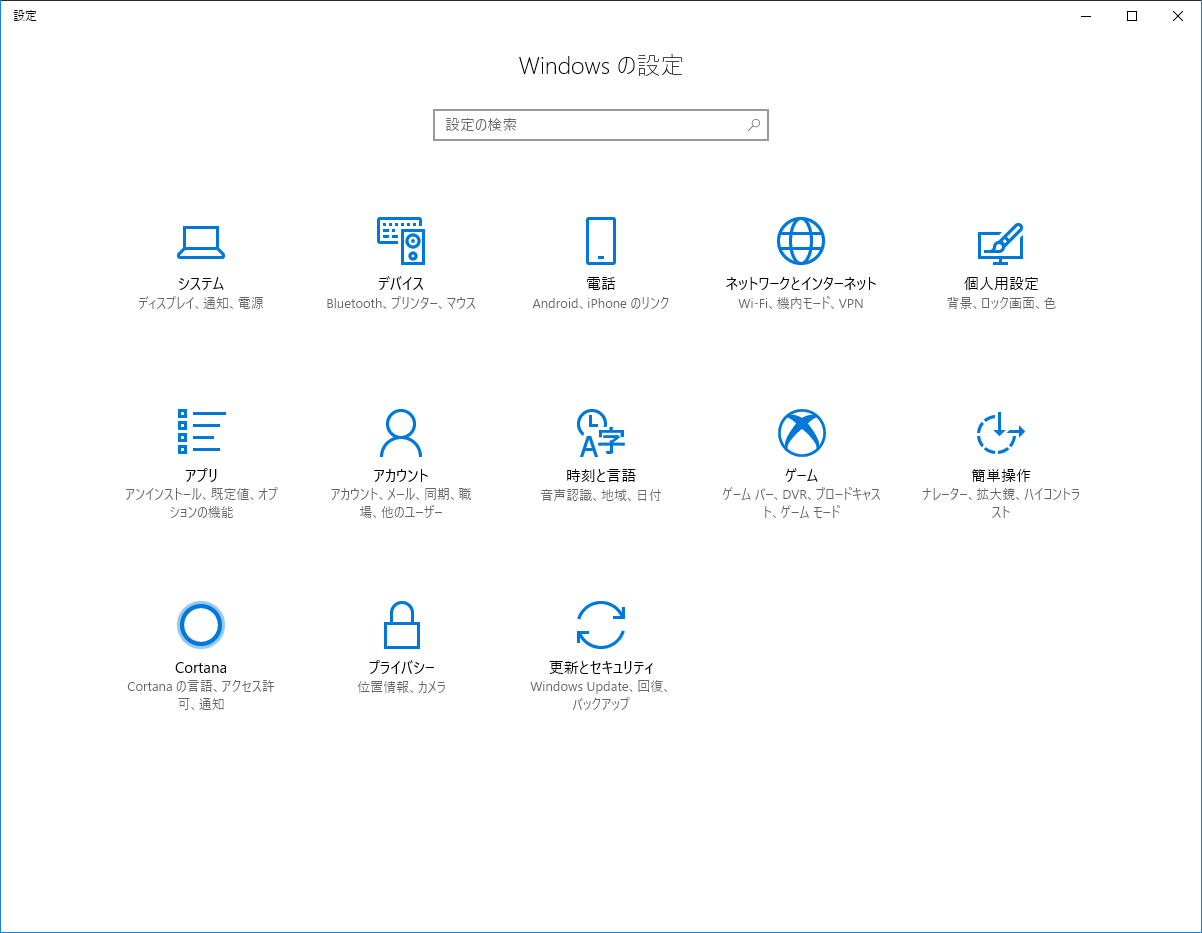Open the アカウント accounts icon
The height and width of the screenshot is (933, 1202).
401,432
